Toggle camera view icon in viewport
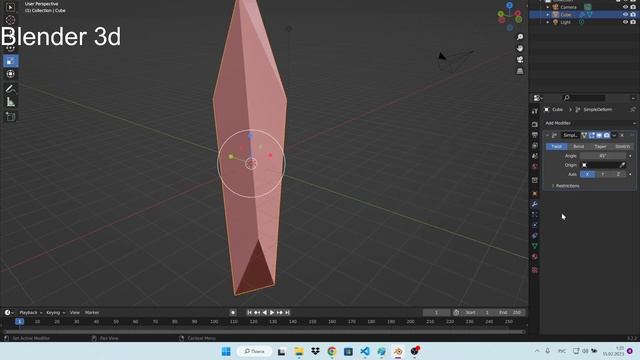The image size is (640, 360). pyautogui.click(x=520, y=60)
